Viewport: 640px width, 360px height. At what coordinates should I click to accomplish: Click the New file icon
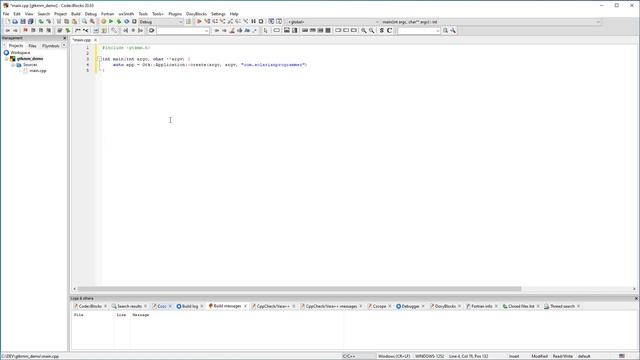[x=7, y=22]
